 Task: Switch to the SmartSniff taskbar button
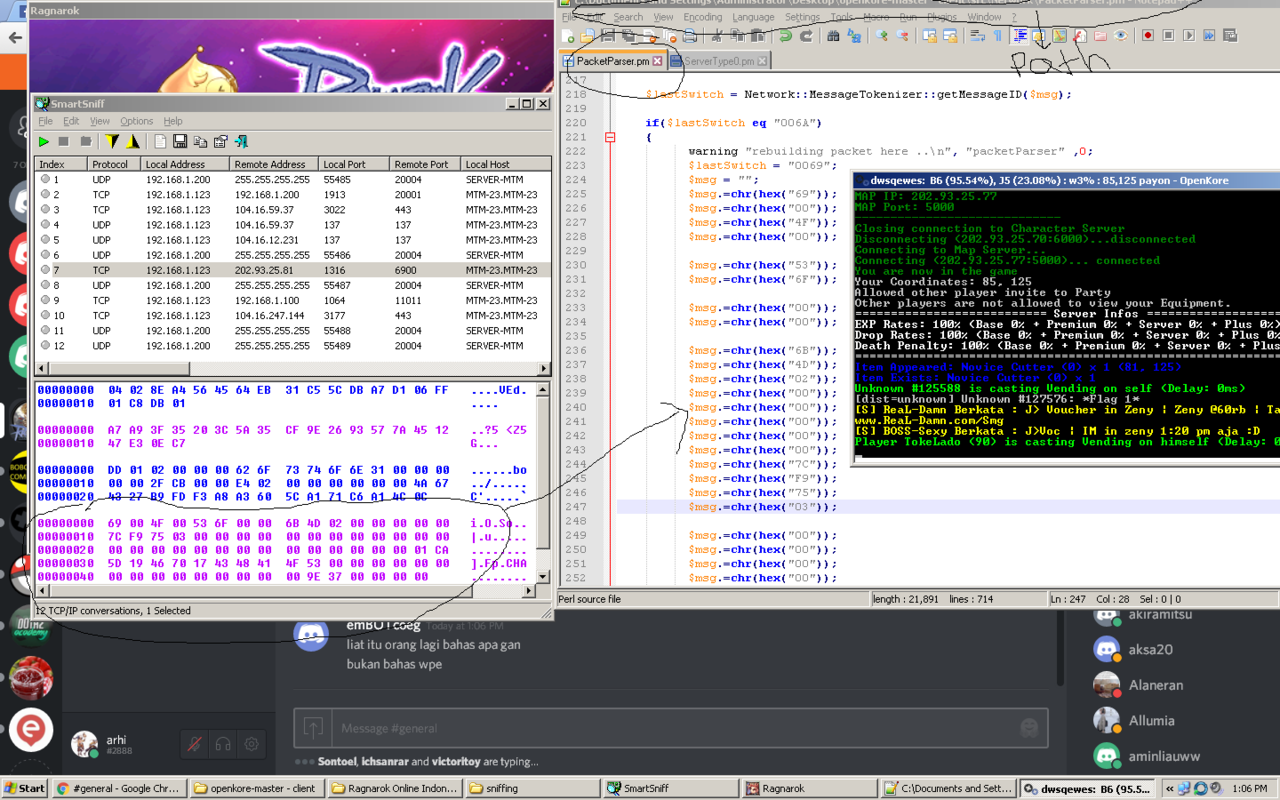pyautogui.click(x=669, y=788)
